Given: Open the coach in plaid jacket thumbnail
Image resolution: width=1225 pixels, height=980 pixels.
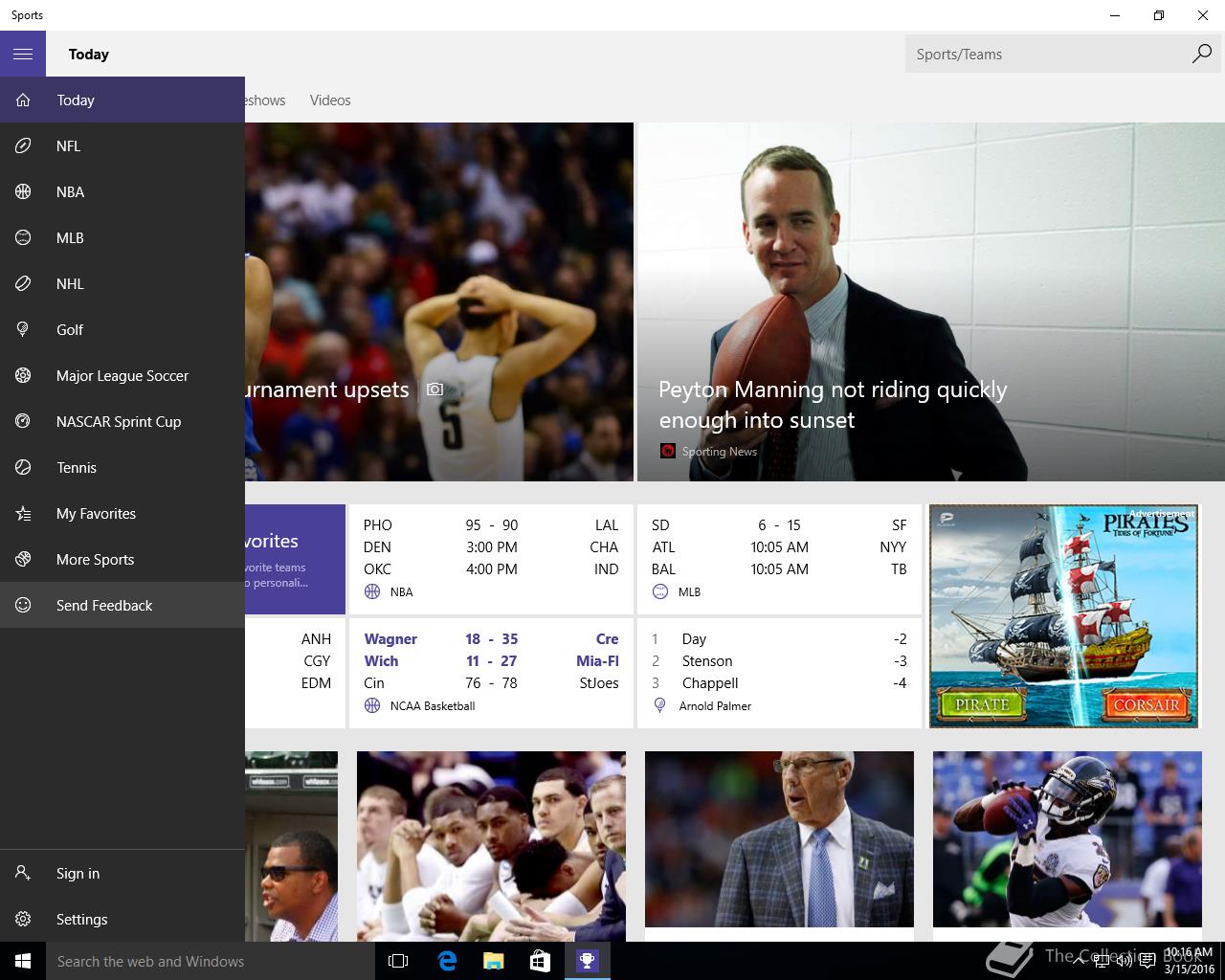Looking at the screenshot, I should tap(779, 839).
